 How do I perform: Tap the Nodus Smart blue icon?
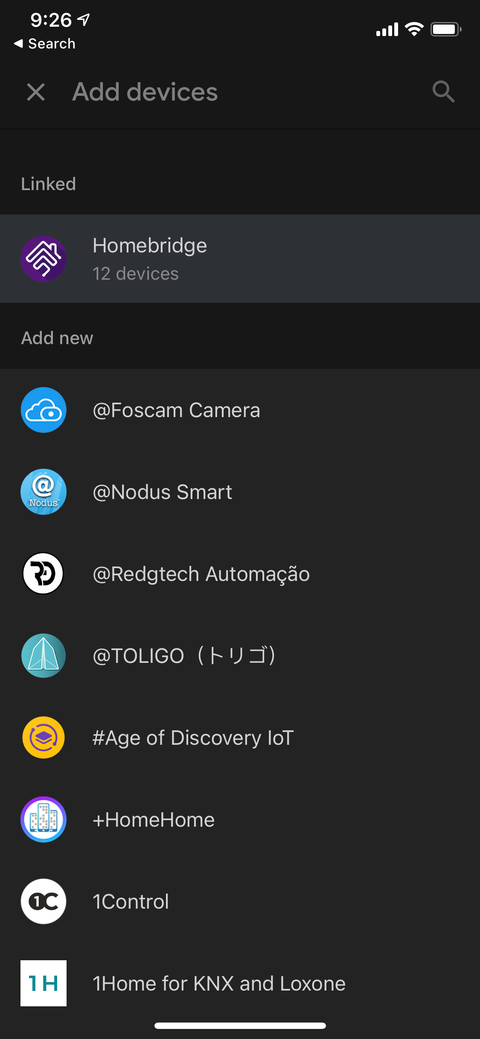[44, 492]
